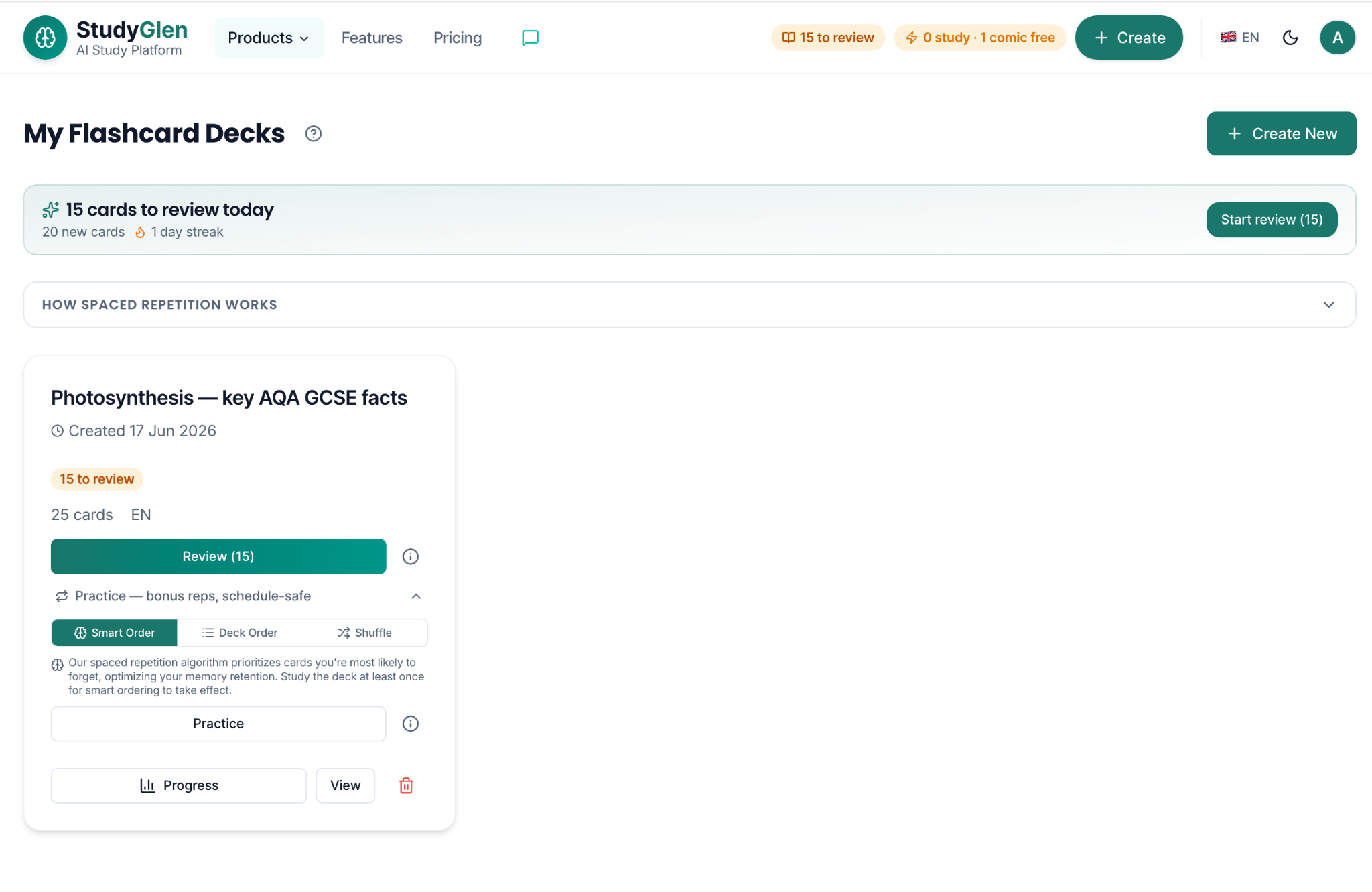This screenshot has height=892, width=1372.
Task: Open the EN language selector
Action: (1239, 38)
